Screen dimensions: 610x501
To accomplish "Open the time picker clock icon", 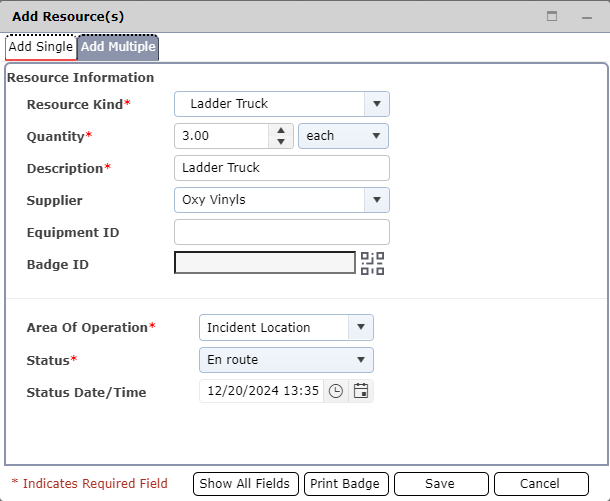I will [x=336, y=391].
